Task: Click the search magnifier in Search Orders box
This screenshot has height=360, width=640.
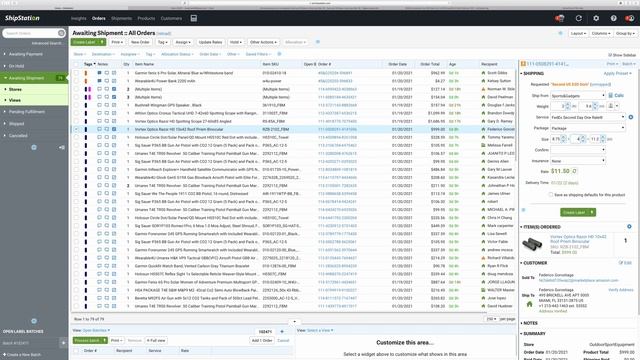Action: tap(61, 33)
